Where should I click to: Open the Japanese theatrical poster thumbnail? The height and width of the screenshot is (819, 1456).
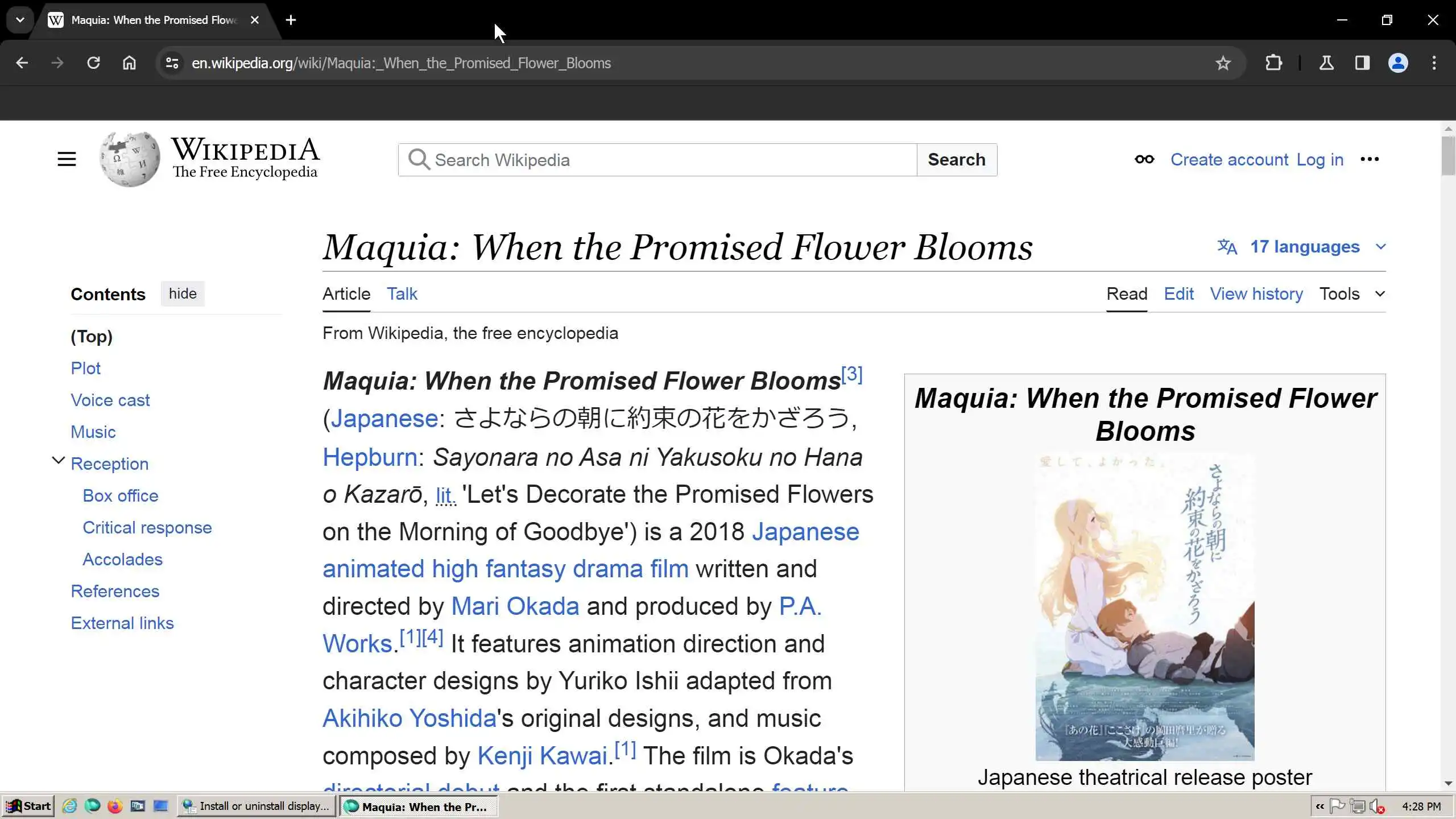tap(1144, 607)
